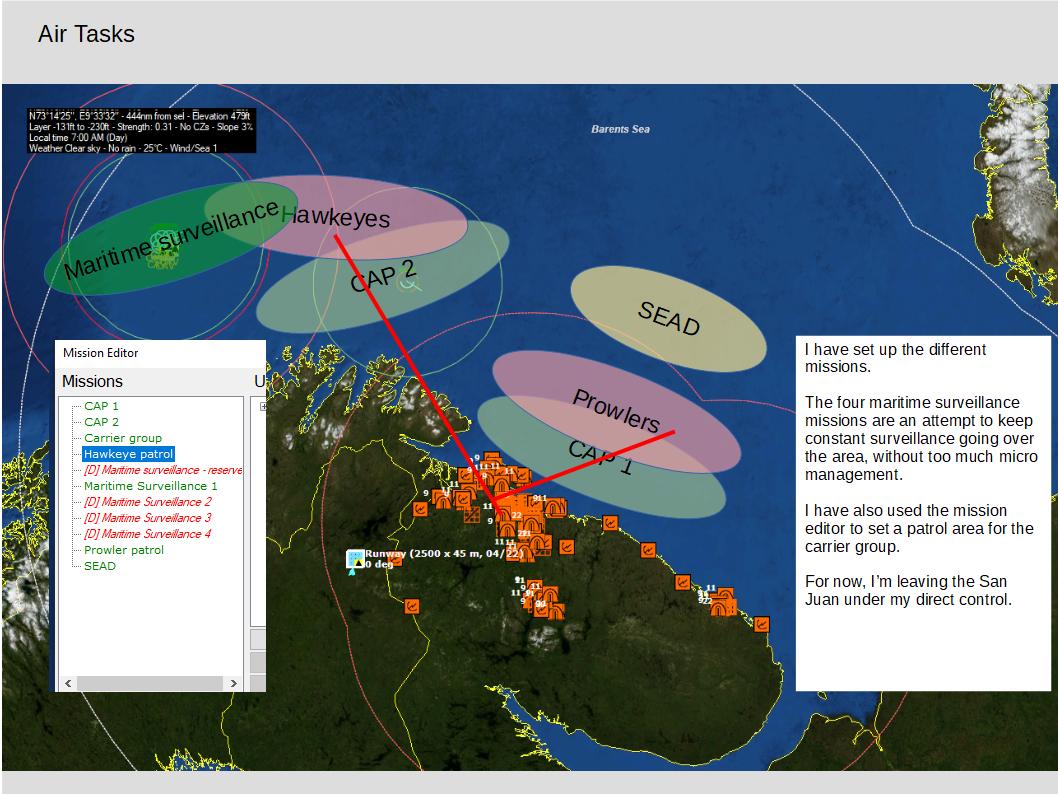Click the Runway (2500 x 45 m) label
1058x794 pixels.
[x=445, y=554]
